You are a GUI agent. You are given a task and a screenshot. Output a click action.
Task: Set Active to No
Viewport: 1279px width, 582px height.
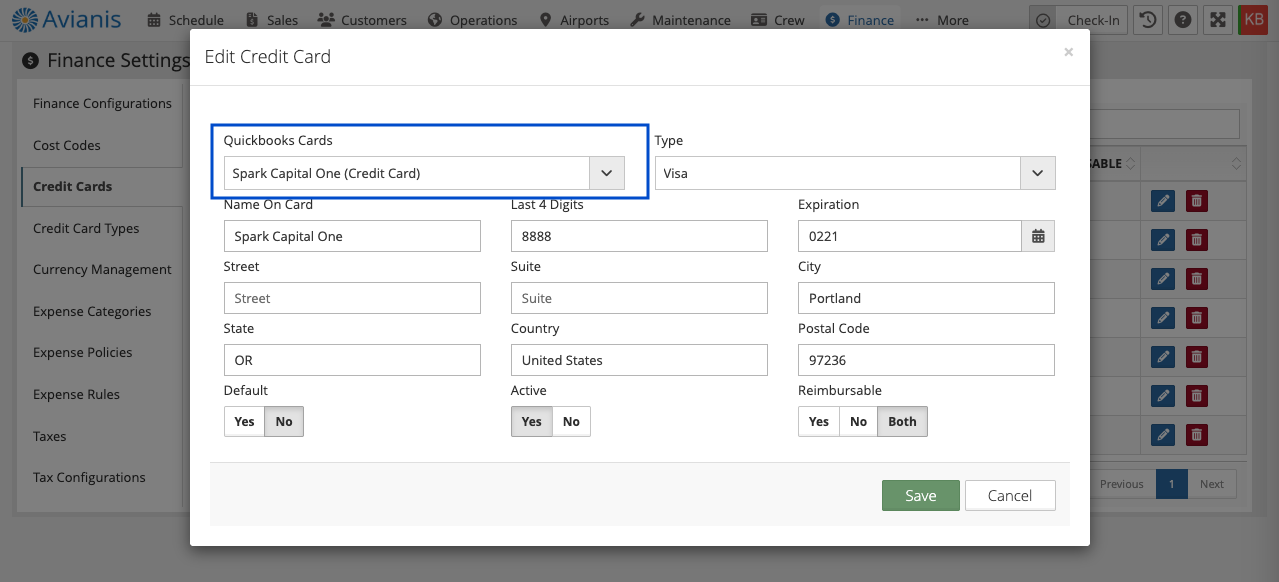[x=571, y=422]
